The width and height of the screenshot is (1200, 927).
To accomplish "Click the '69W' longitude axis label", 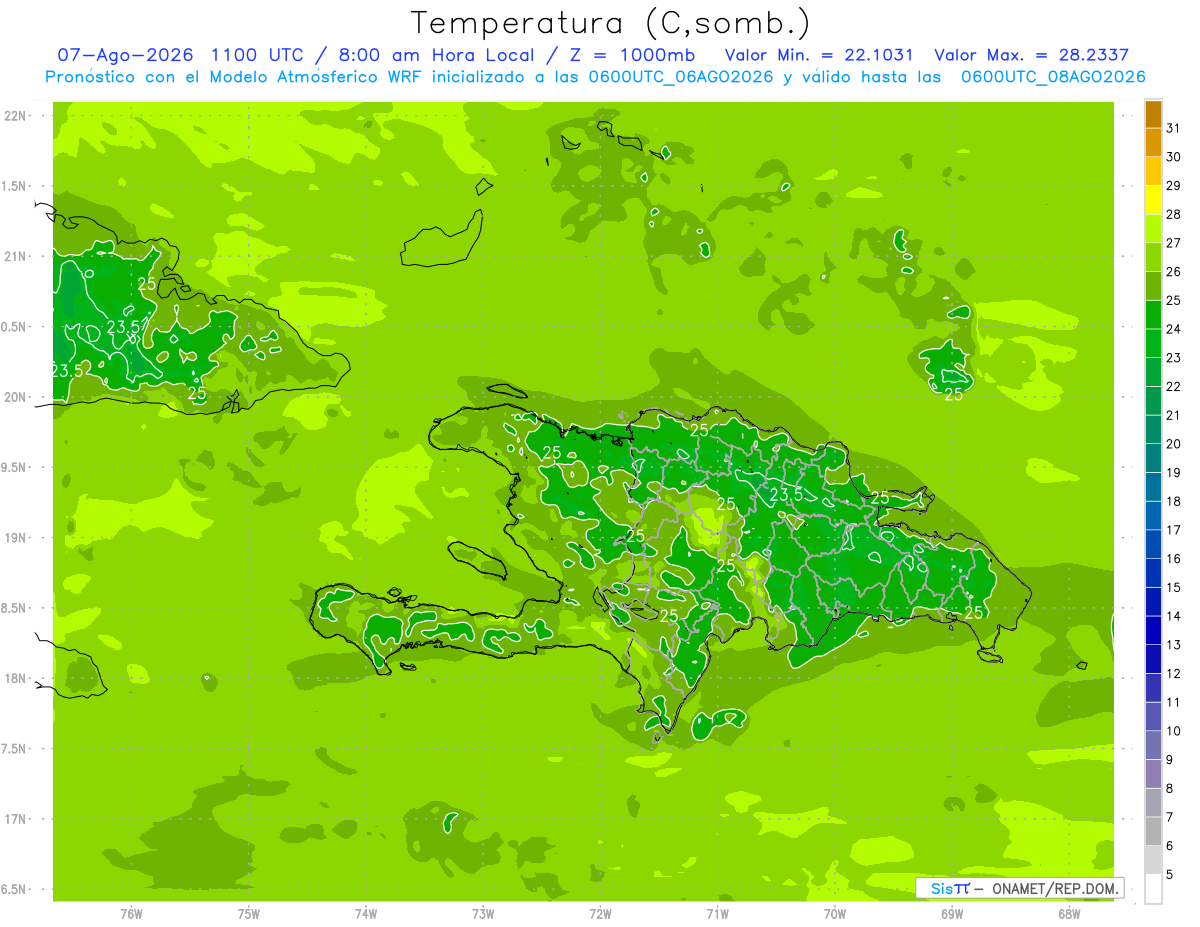I will (x=952, y=913).
